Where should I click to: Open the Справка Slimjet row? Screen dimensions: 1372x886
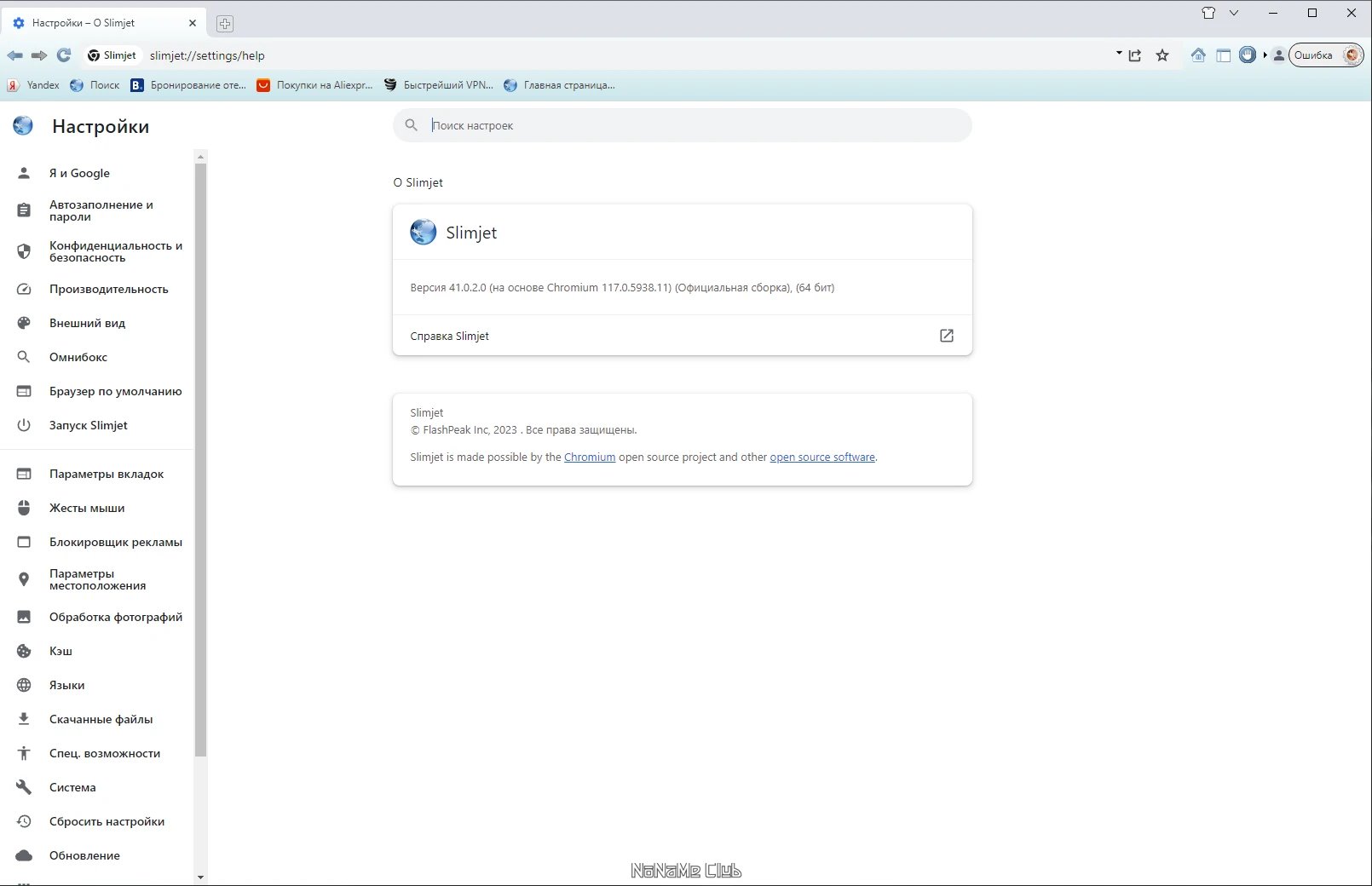coord(682,336)
